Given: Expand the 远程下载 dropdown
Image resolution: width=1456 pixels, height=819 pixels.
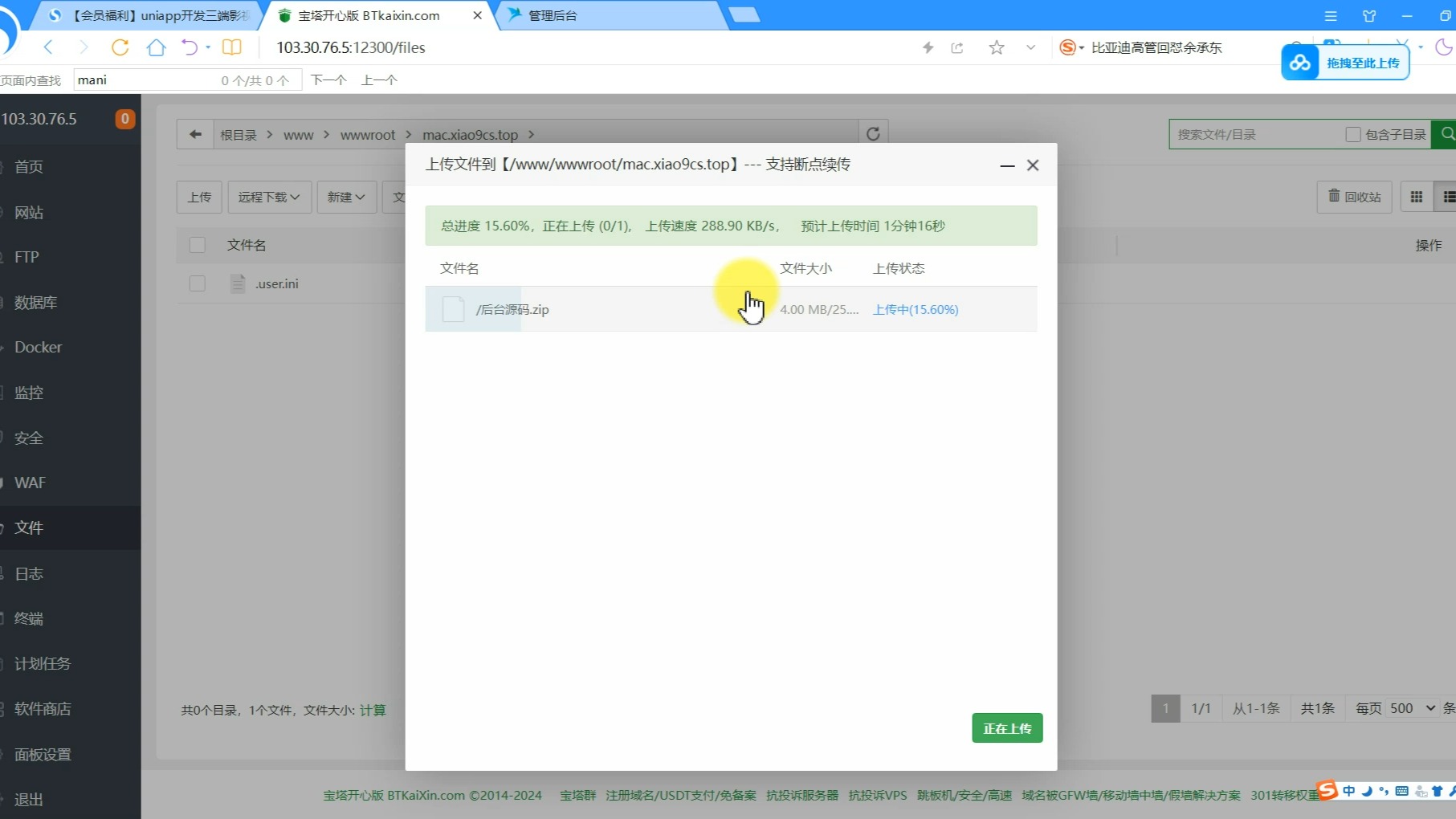Looking at the screenshot, I should tap(269, 197).
